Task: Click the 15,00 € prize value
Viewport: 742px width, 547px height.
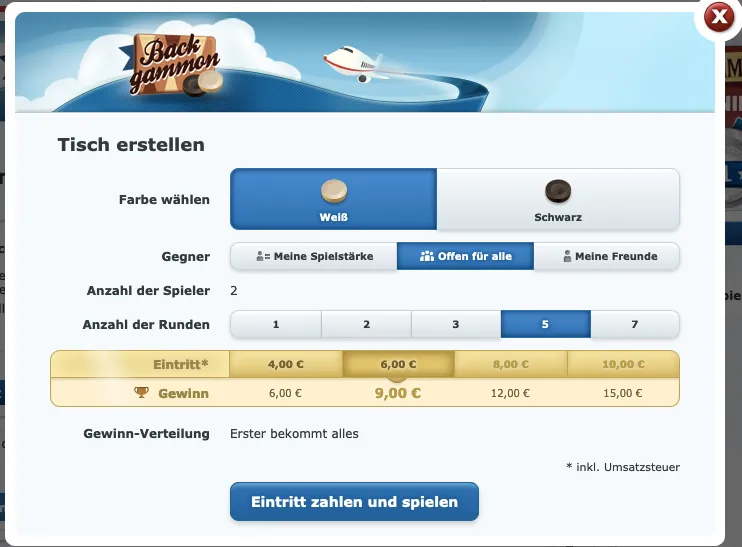Action: (623, 393)
